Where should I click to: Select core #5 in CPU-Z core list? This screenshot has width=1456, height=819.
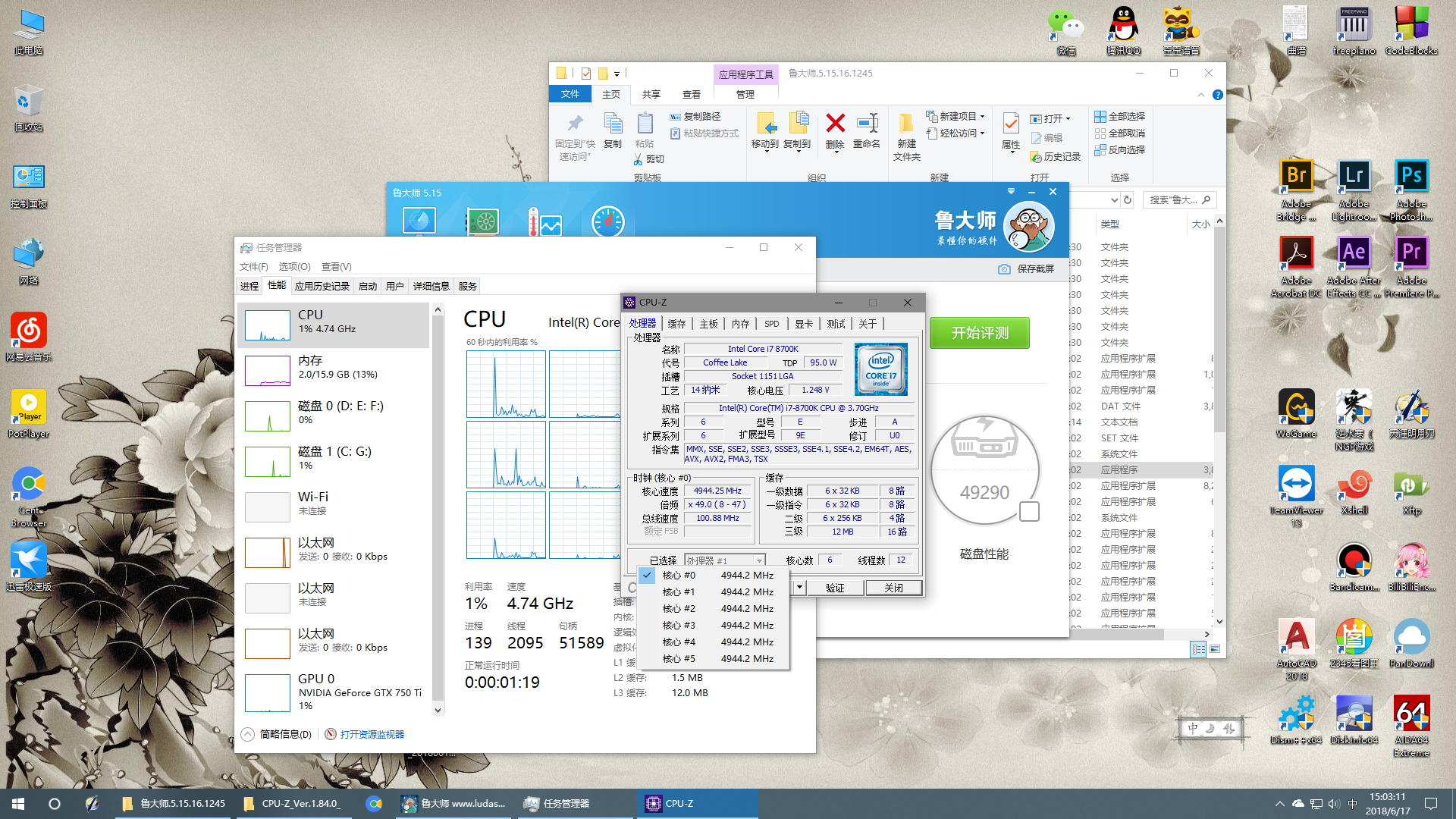(x=714, y=659)
